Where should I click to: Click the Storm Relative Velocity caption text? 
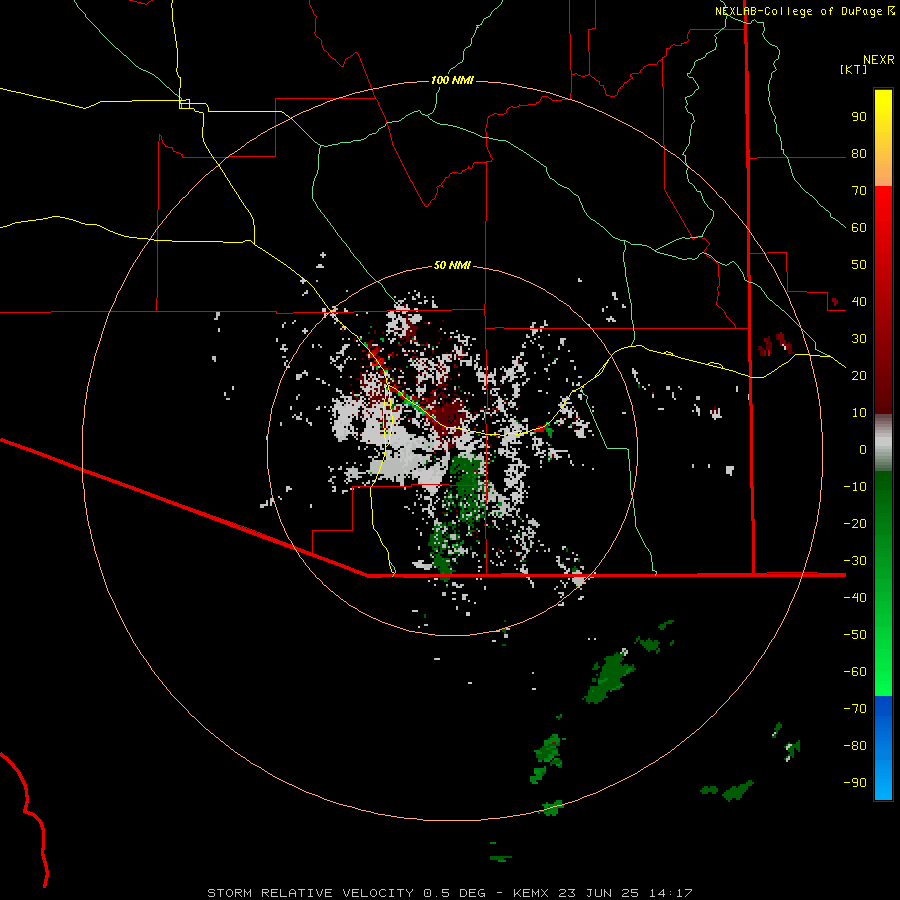pyautogui.click(x=449, y=893)
